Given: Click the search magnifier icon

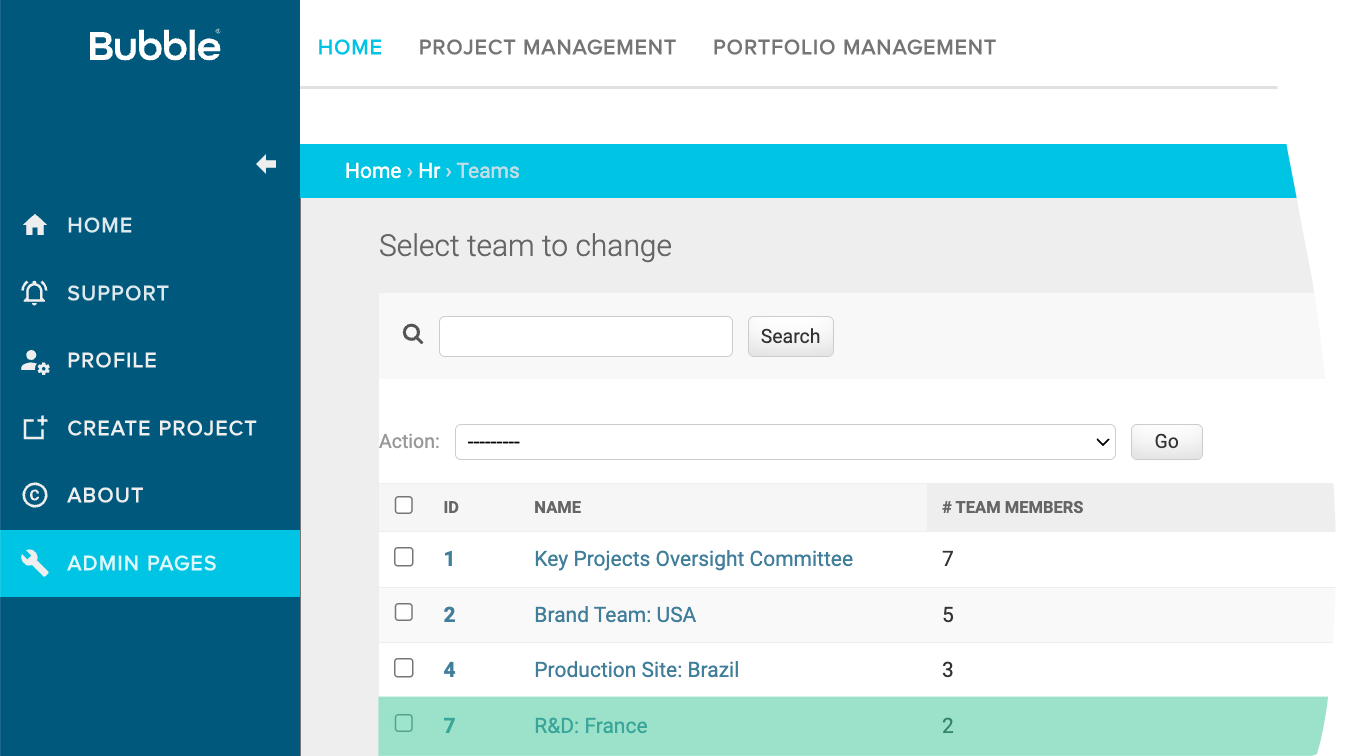Looking at the screenshot, I should tap(412, 334).
